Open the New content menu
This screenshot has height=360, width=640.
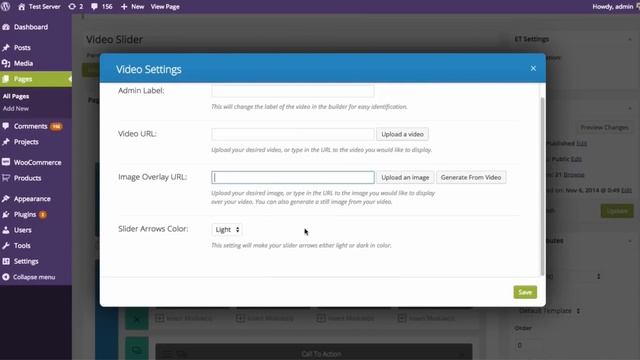pyautogui.click(x=132, y=7)
